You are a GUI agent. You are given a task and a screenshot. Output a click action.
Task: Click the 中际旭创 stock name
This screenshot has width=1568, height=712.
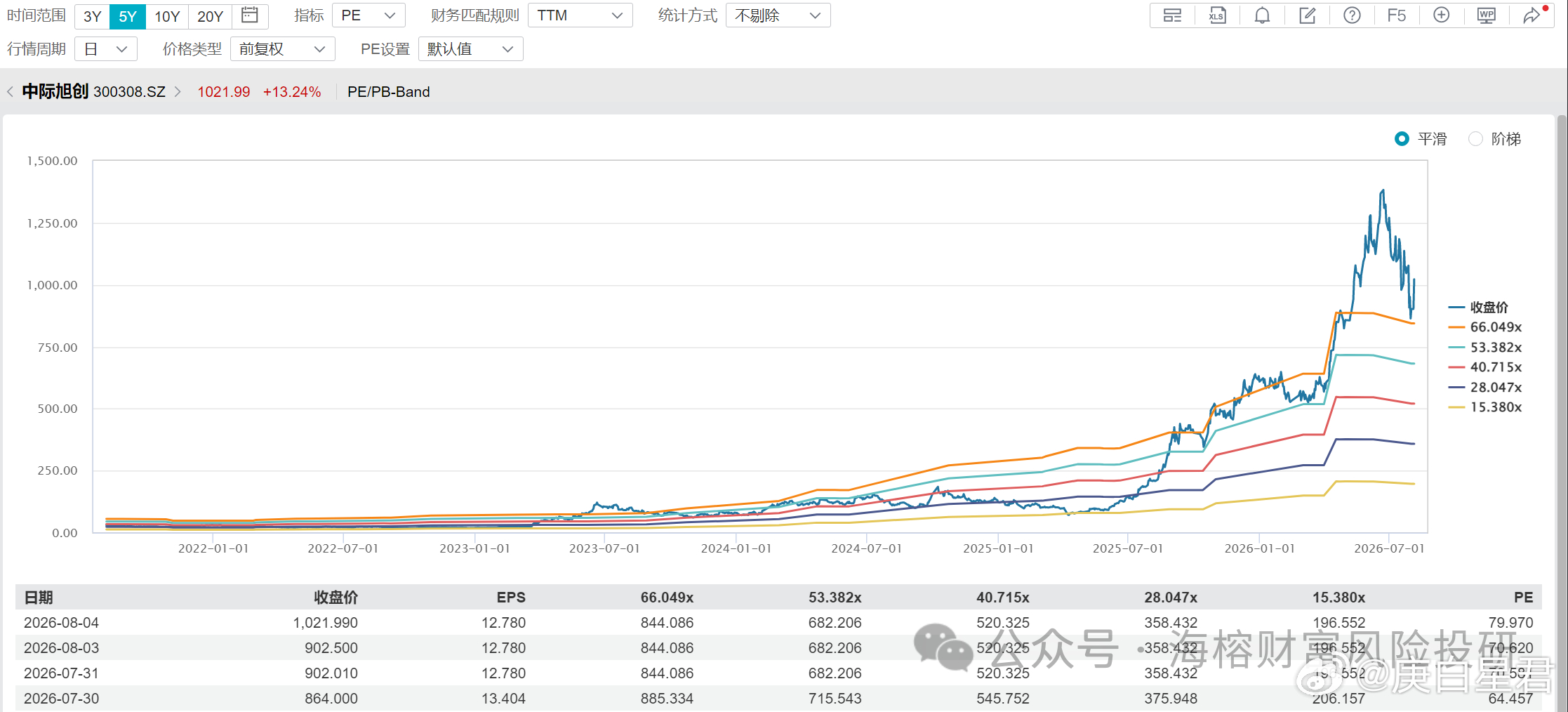(55, 91)
